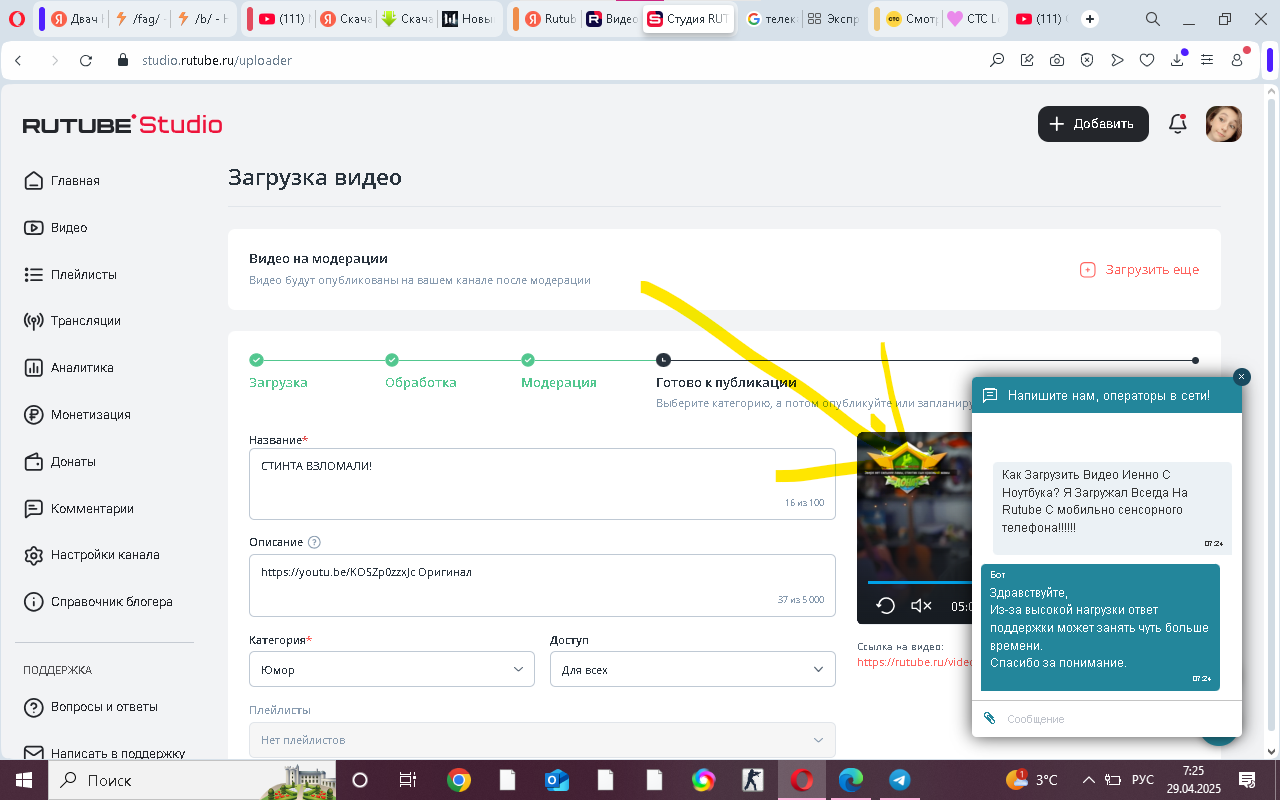This screenshot has width=1280, height=800.
Task: Open the Главная sidebar section
Action: click(x=62, y=181)
